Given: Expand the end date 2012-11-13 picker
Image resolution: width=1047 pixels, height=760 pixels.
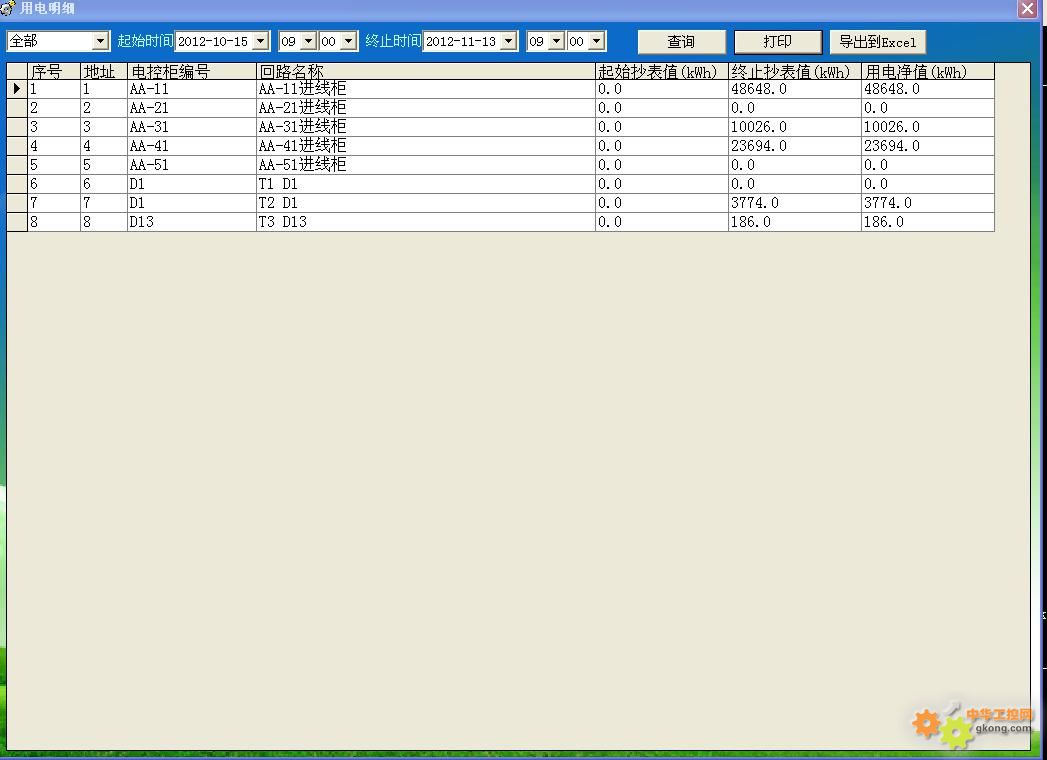Looking at the screenshot, I should pyautogui.click(x=509, y=41).
